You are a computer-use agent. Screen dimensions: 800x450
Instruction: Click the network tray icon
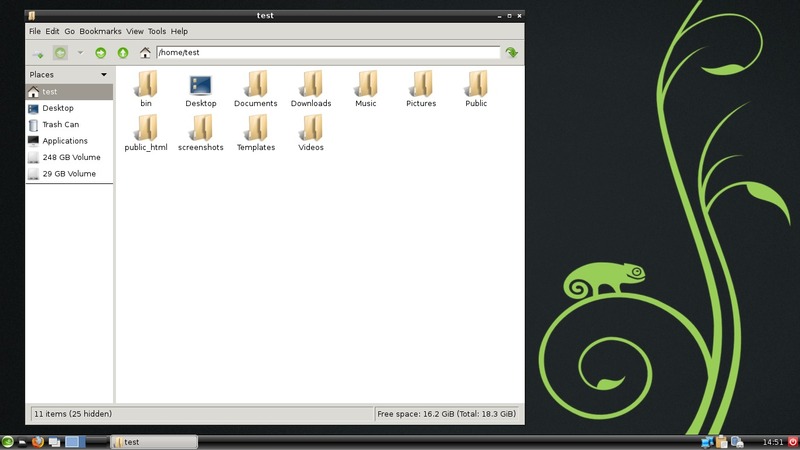707,442
